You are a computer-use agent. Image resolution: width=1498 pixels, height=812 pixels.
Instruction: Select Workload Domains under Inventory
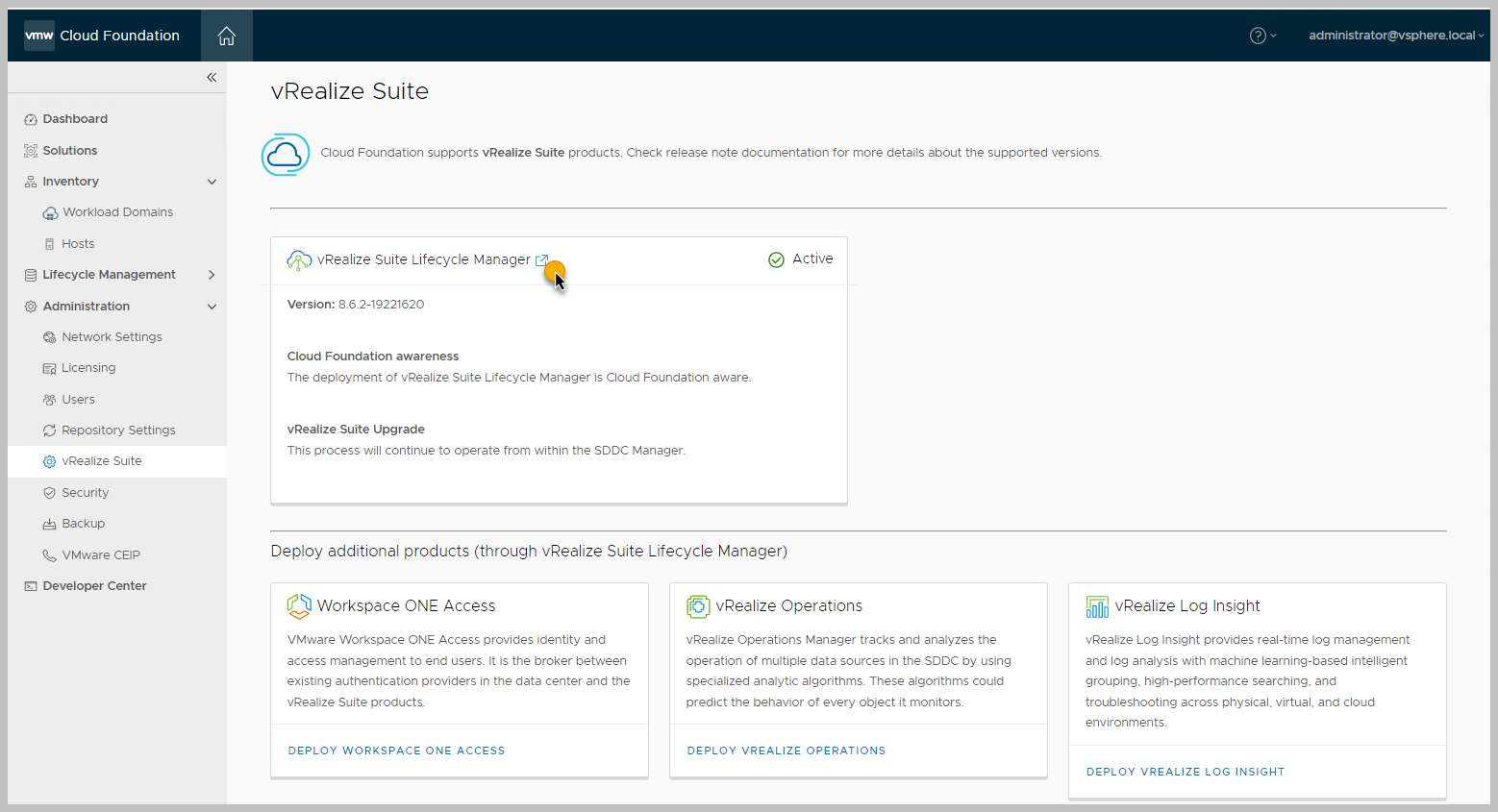coord(117,212)
